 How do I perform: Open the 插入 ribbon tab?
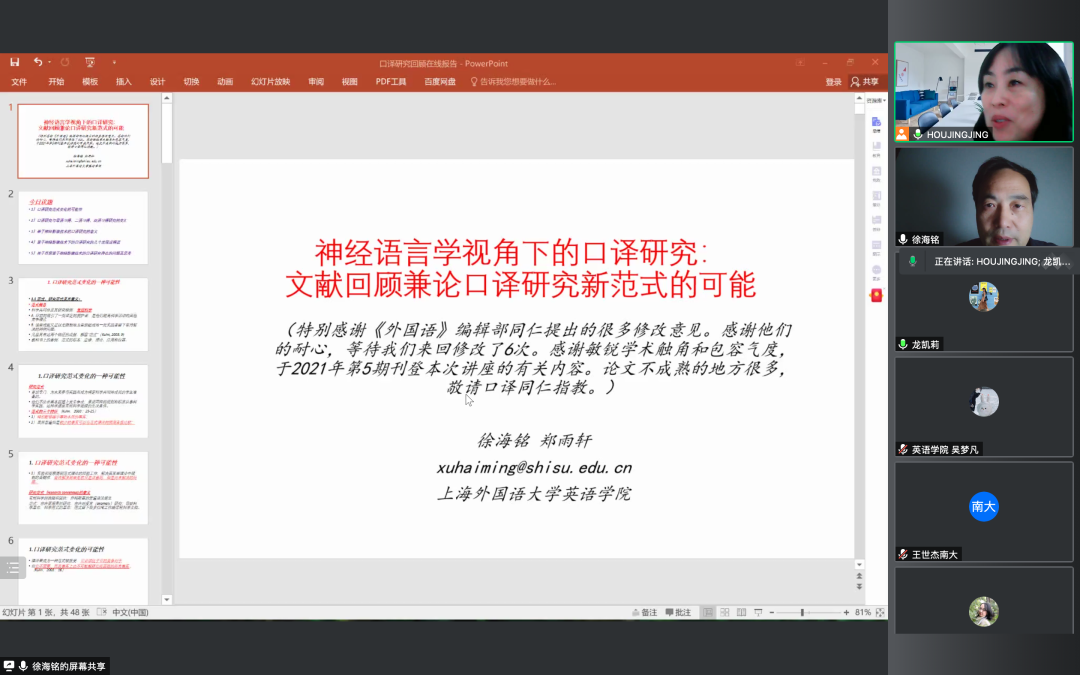pyautogui.click(x=124, y=82)
